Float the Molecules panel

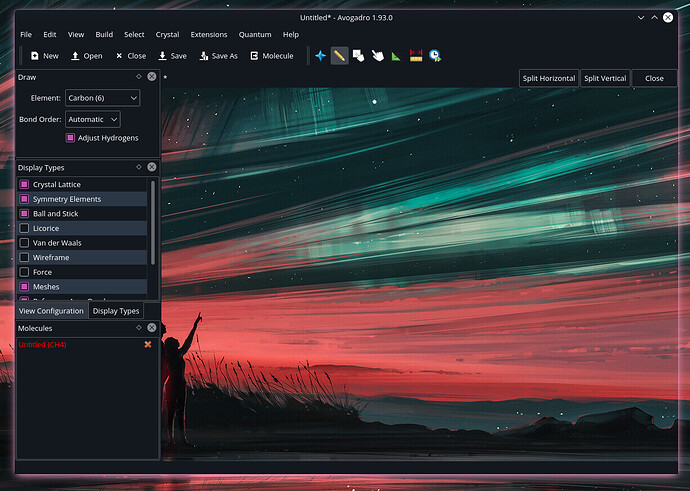(139, 327)
